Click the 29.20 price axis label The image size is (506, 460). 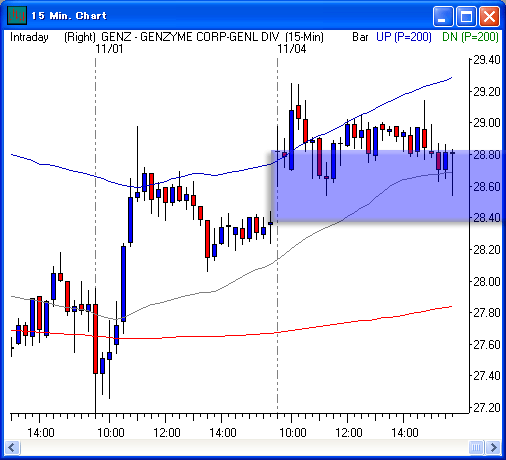click(x=487, y=91)
